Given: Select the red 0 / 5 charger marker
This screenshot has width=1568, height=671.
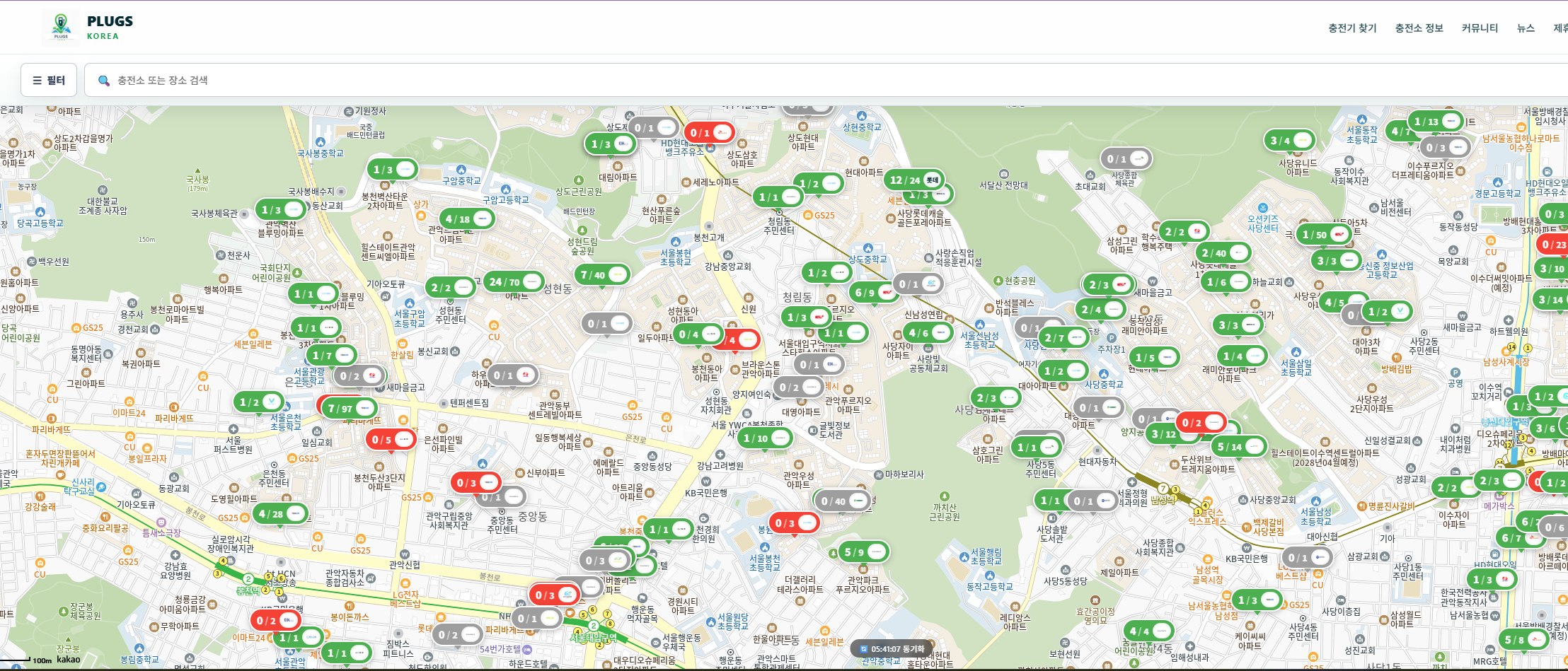Looking at the screenshot, I should 391,439.
